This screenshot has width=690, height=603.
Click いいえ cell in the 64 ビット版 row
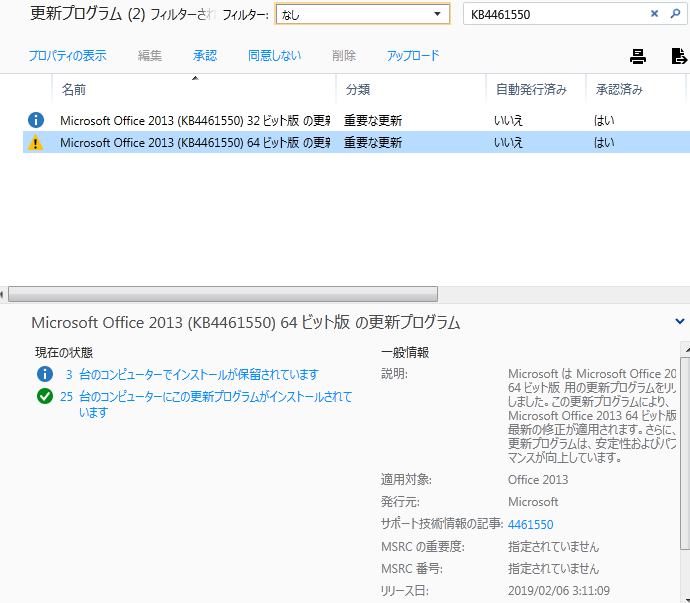[508, 143]
